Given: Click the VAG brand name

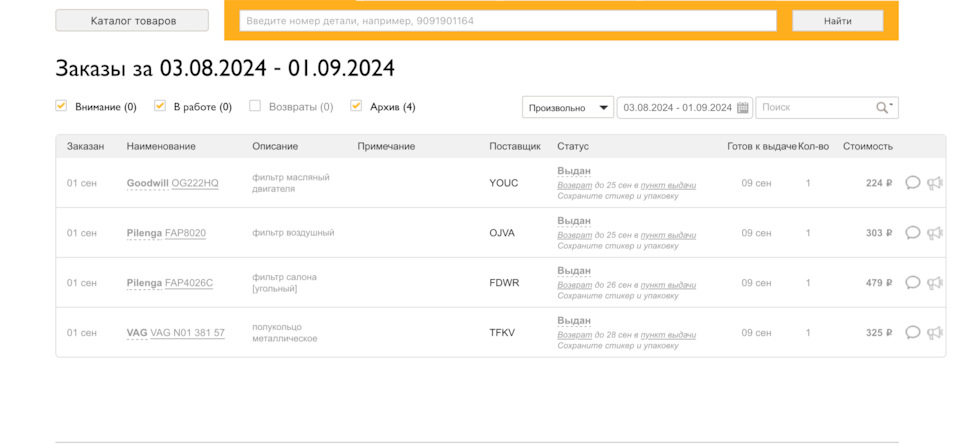Looking at the screenshot, I should (137, 333).
